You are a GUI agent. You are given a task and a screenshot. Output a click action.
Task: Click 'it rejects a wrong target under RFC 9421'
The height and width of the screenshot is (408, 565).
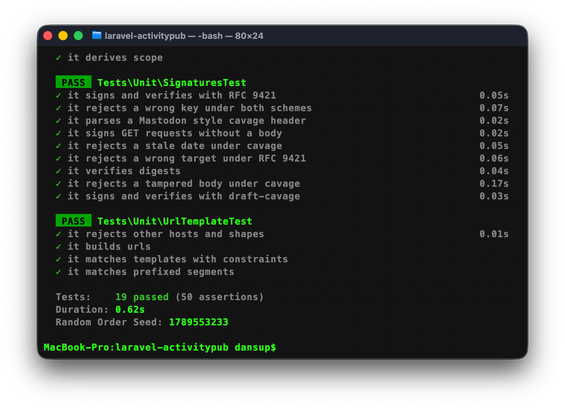point(187,159)
